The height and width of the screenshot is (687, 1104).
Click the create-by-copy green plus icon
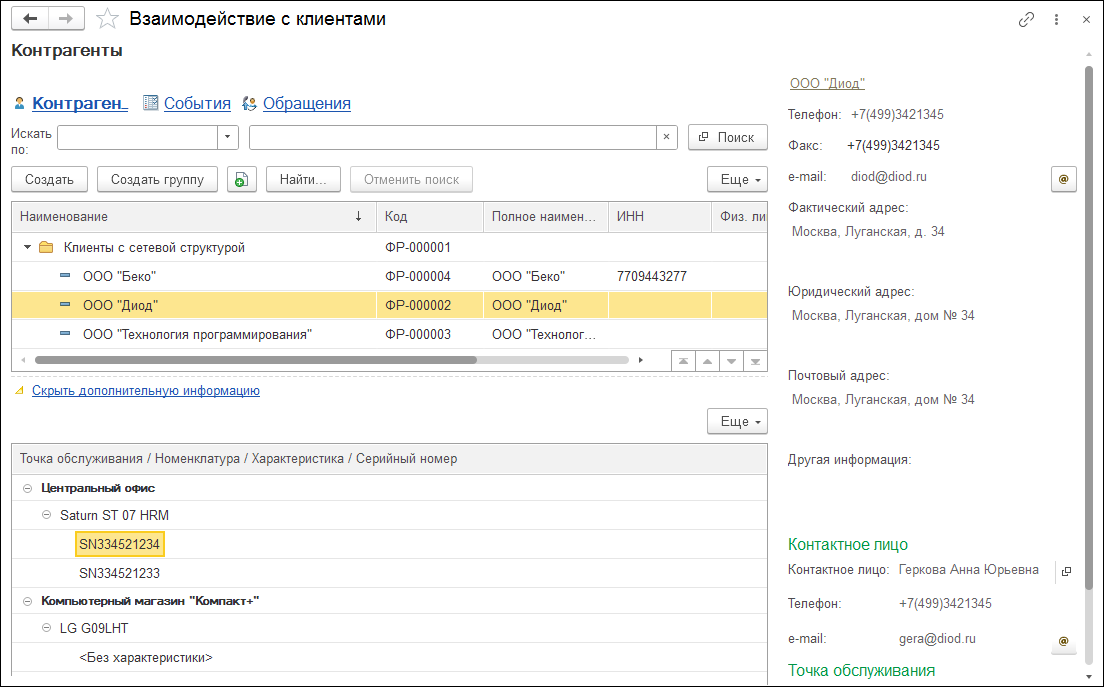point(242,179)
